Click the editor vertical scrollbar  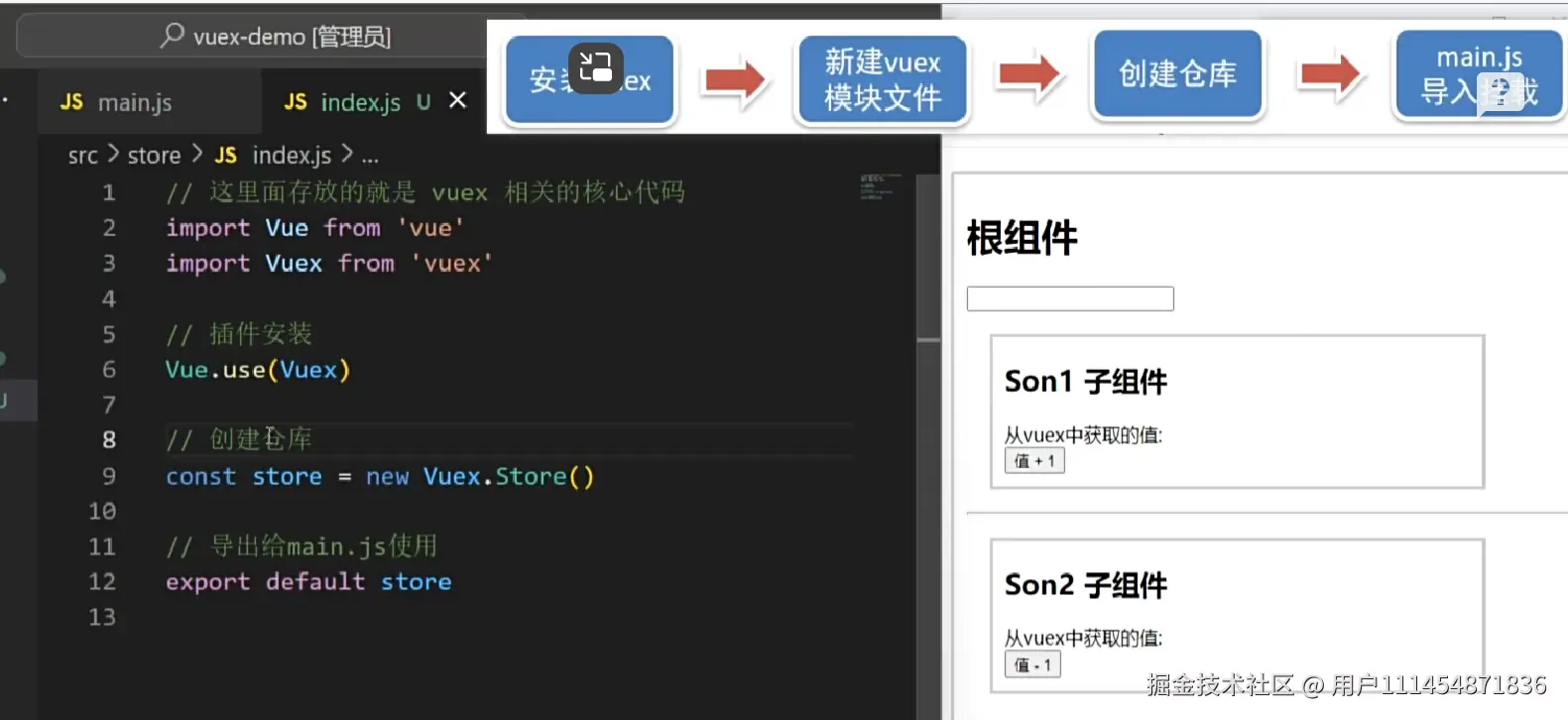point(928,446)
